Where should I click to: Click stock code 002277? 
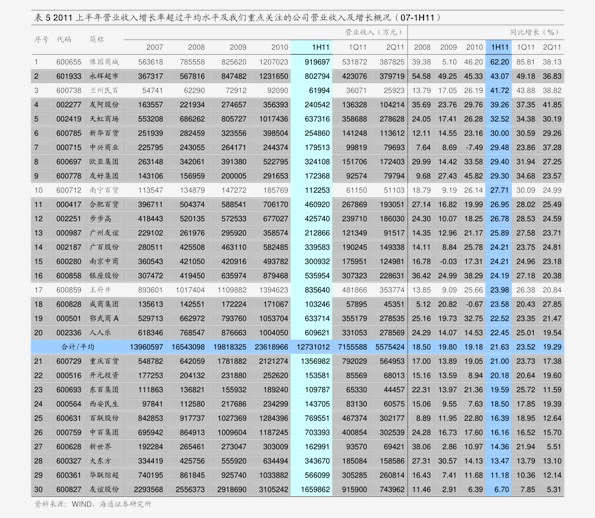[69, 105]
